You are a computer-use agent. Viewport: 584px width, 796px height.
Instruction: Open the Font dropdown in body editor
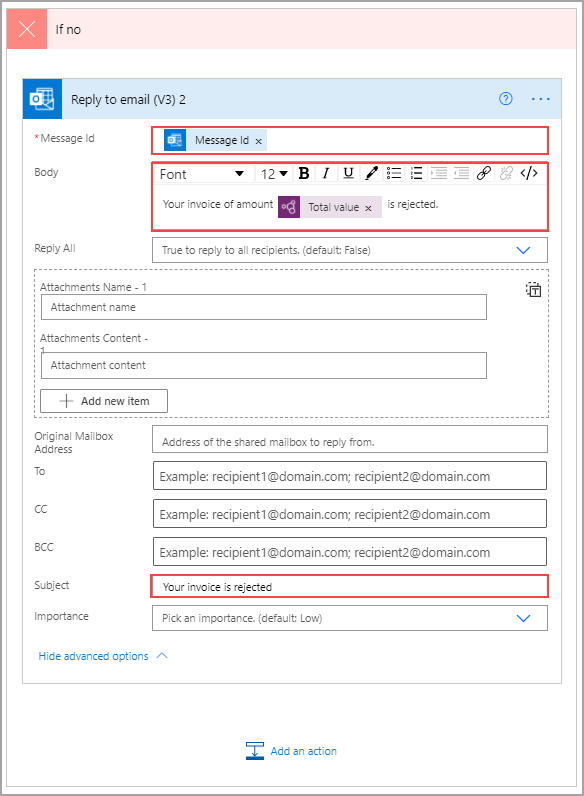click(x=202, y=174)
